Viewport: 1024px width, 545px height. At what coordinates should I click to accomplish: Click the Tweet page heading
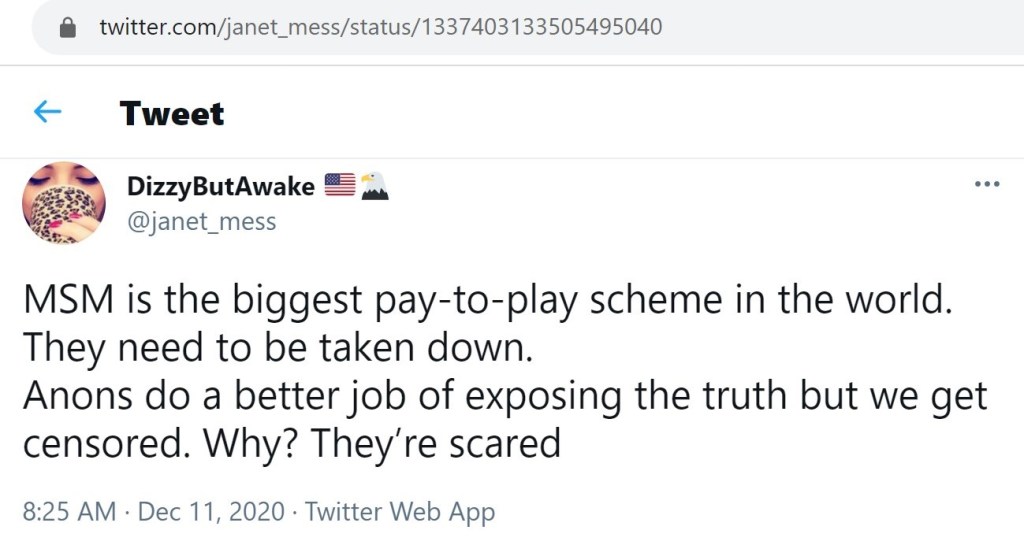(172, 113)
